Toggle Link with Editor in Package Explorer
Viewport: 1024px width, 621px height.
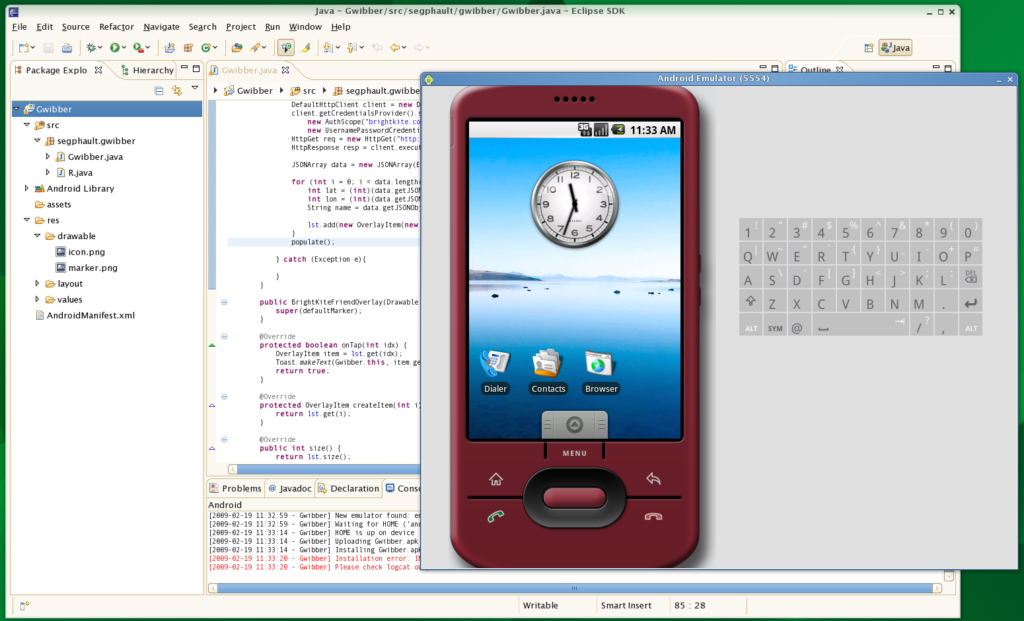[176, 90]
